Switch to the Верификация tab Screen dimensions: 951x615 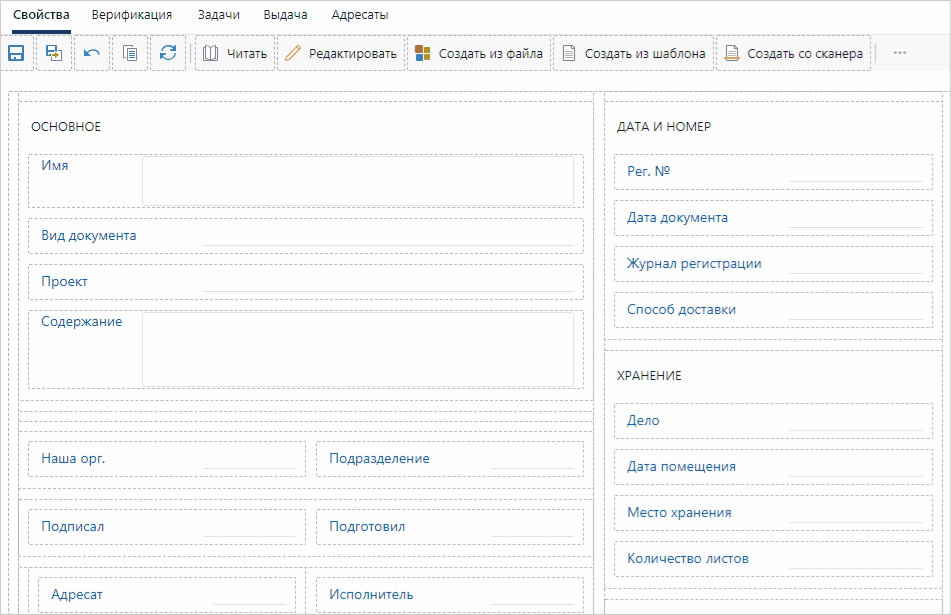(131, 15)
